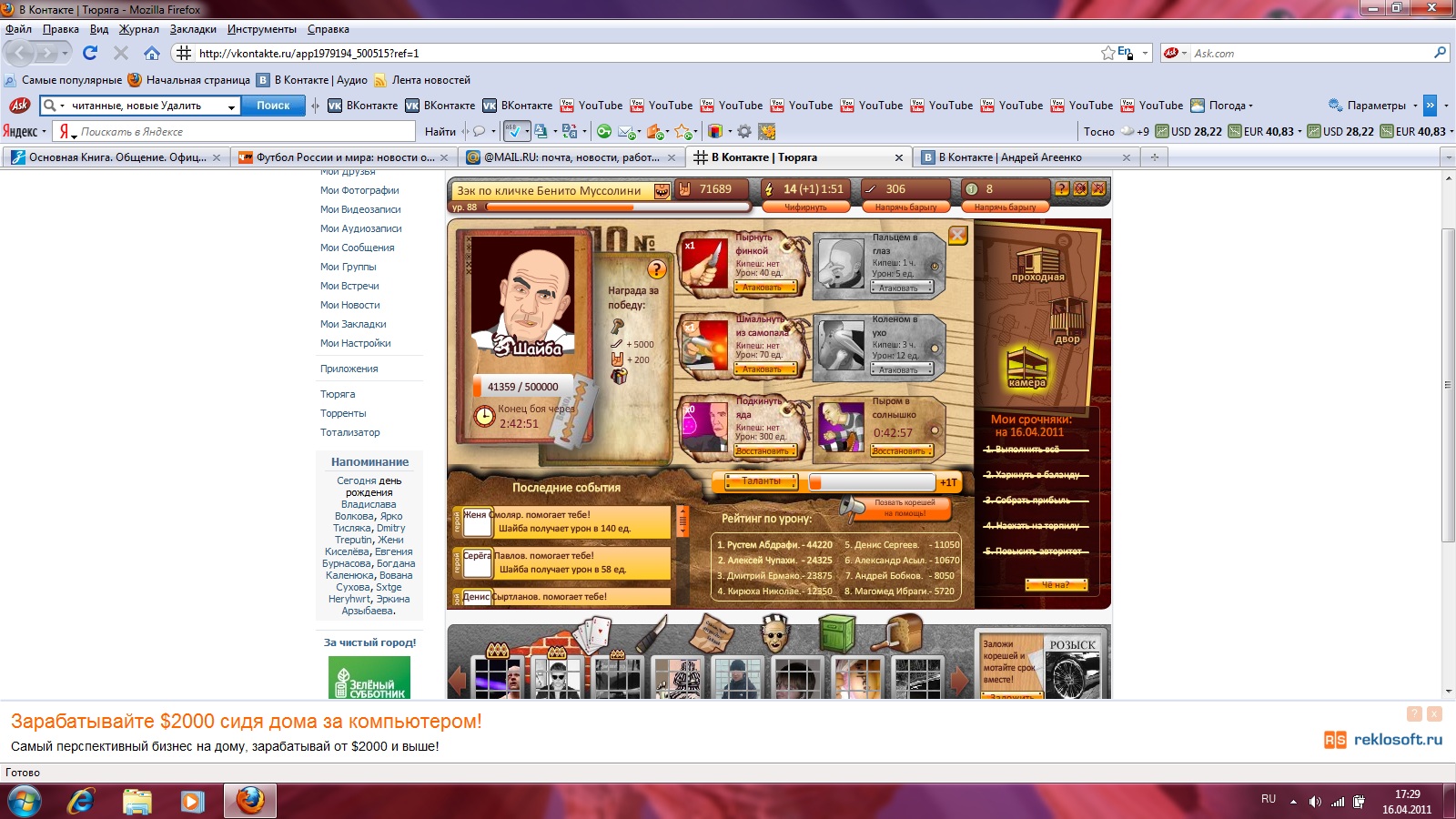Click the level 88 experience bar
This screenshot has height=819, width=1456.
(x=617, y=207)
